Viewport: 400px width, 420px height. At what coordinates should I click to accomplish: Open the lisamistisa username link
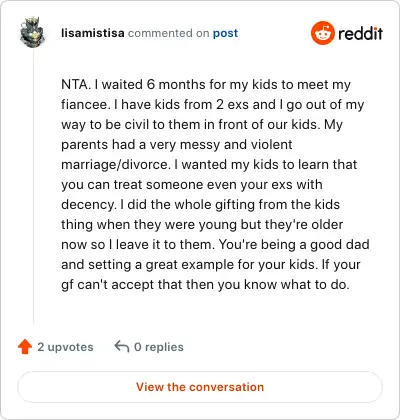coord(93,33)
